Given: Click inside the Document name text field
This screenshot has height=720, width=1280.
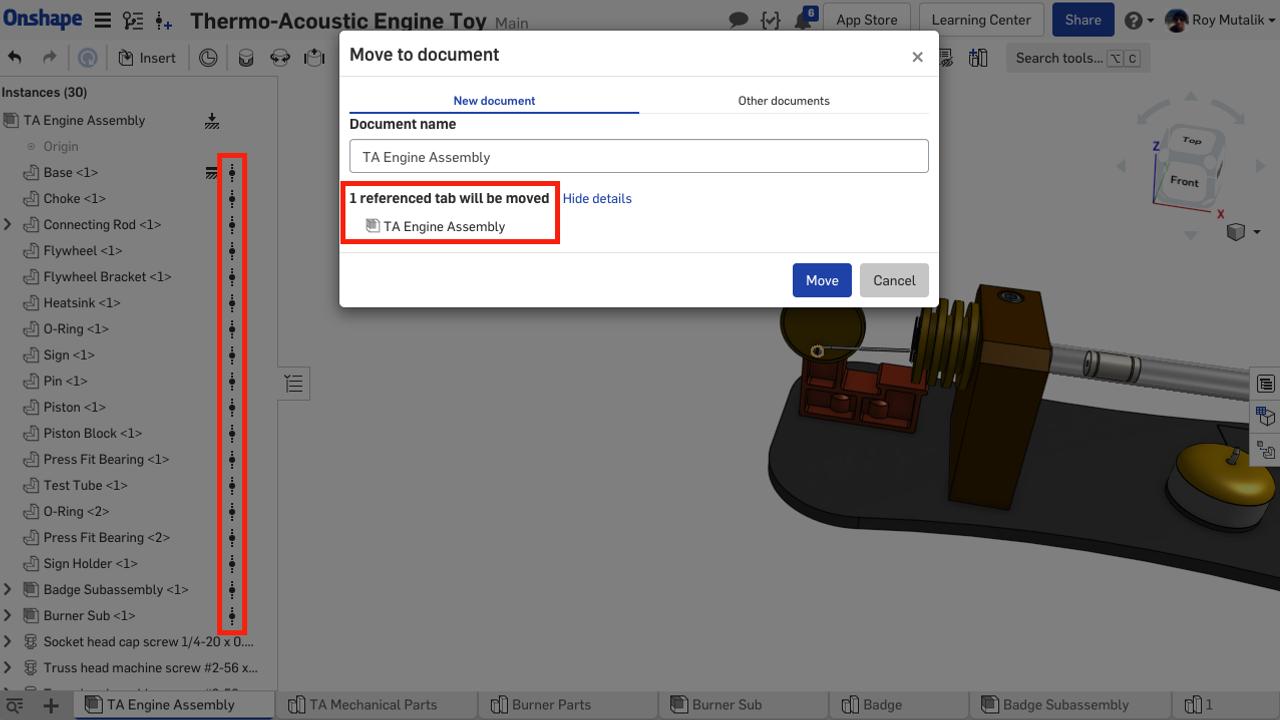Looking at the screenshot, I should [x=638, y=156].
